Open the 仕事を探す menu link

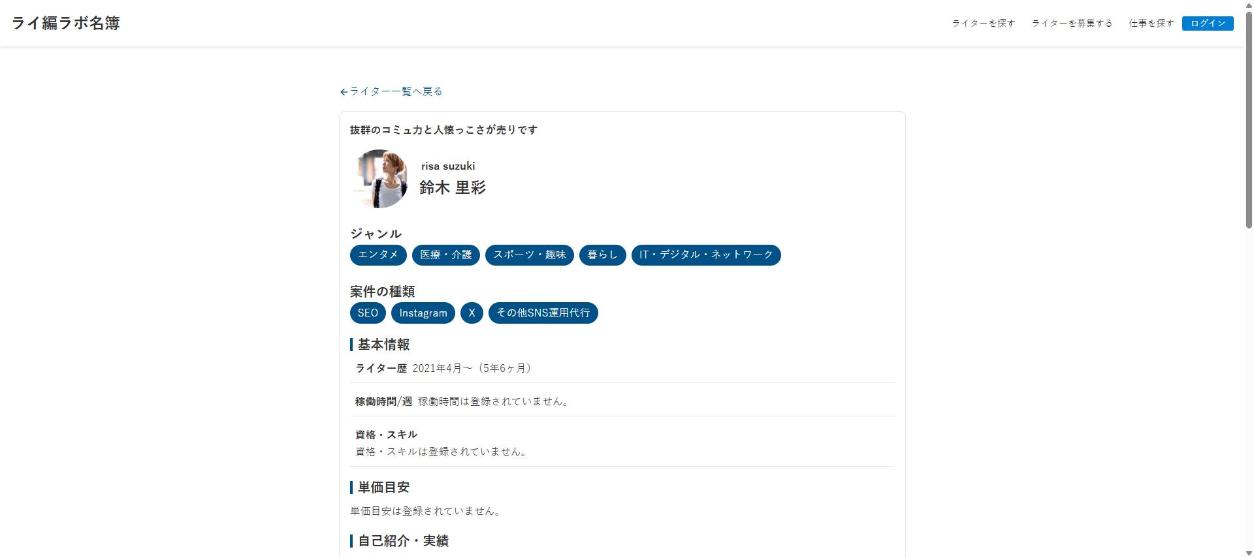[x=1151, y=23]
